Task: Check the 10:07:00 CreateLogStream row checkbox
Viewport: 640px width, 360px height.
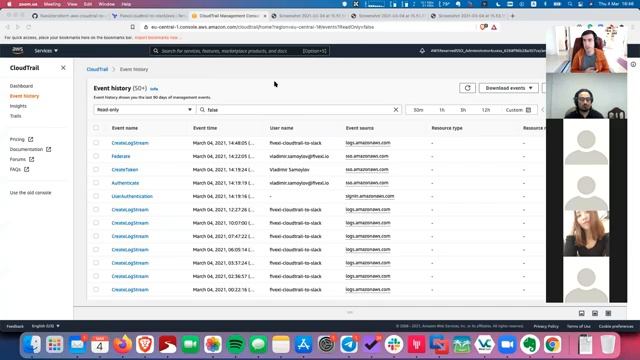Action: (96, 223)
